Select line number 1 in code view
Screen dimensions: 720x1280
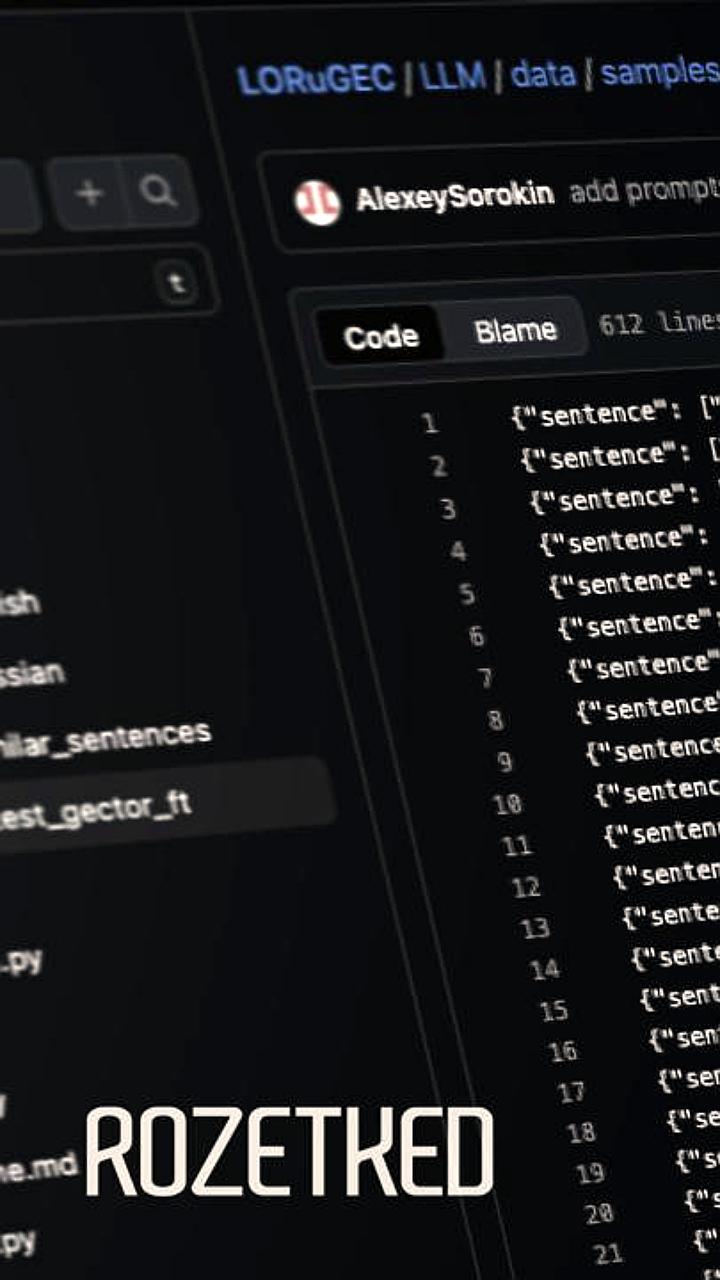pyautogui.click(x=429, y=423)
